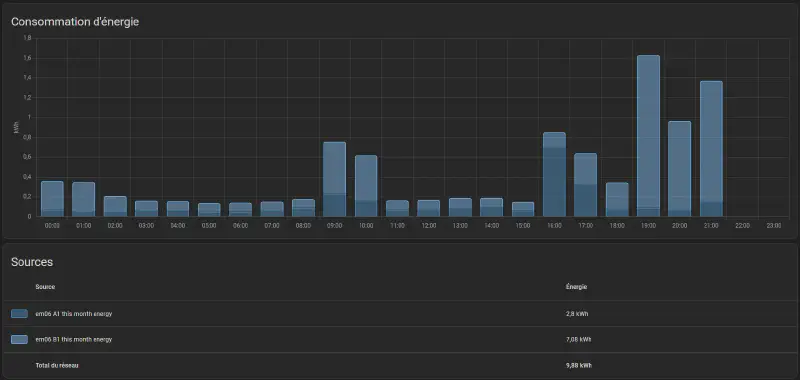Image resolution: width=800 pixels, height=380 pixels.
Task: Click the Total du réseau label
Action: coord(57,365)
